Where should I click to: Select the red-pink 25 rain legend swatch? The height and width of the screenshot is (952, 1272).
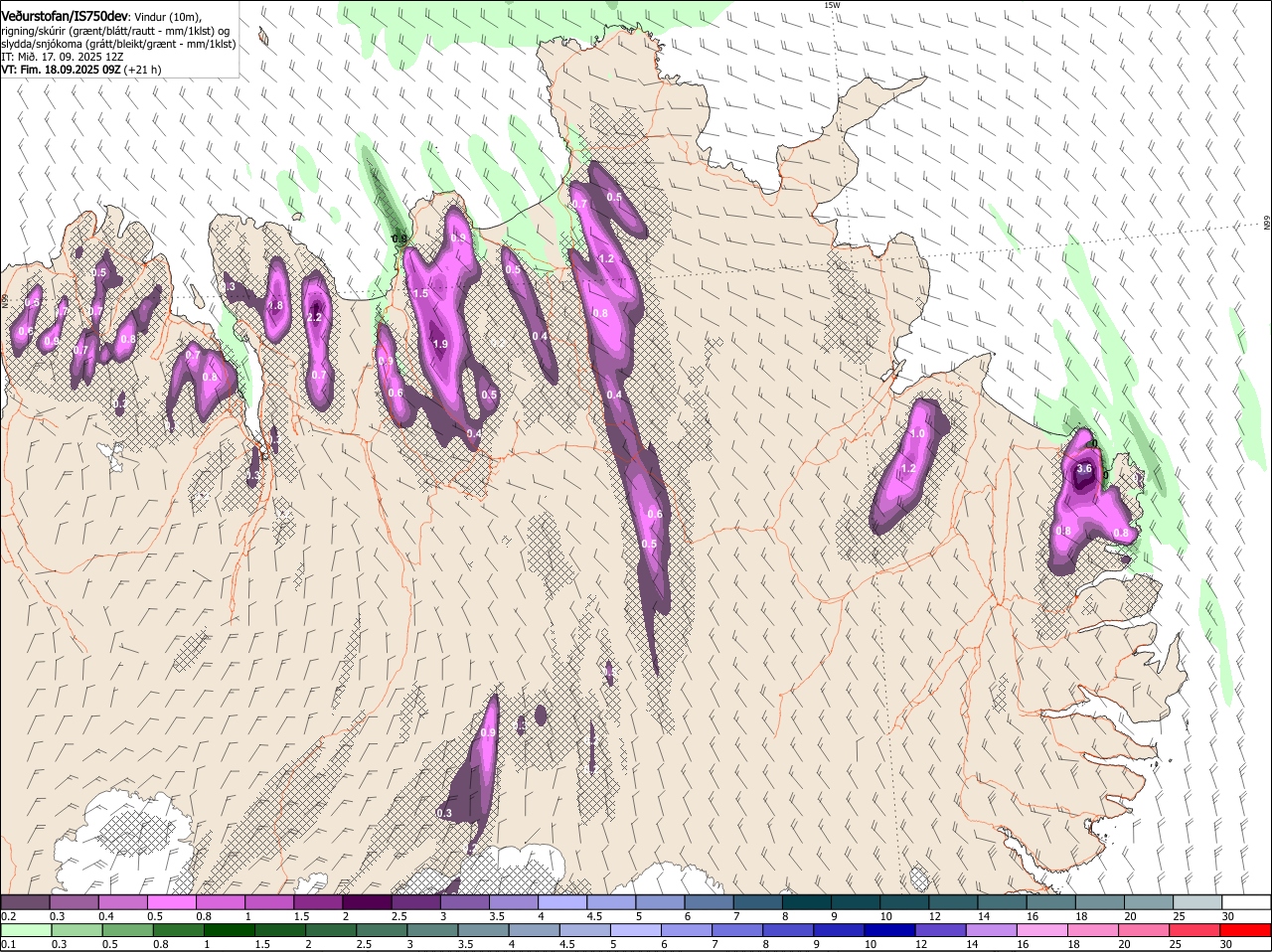1195,930
